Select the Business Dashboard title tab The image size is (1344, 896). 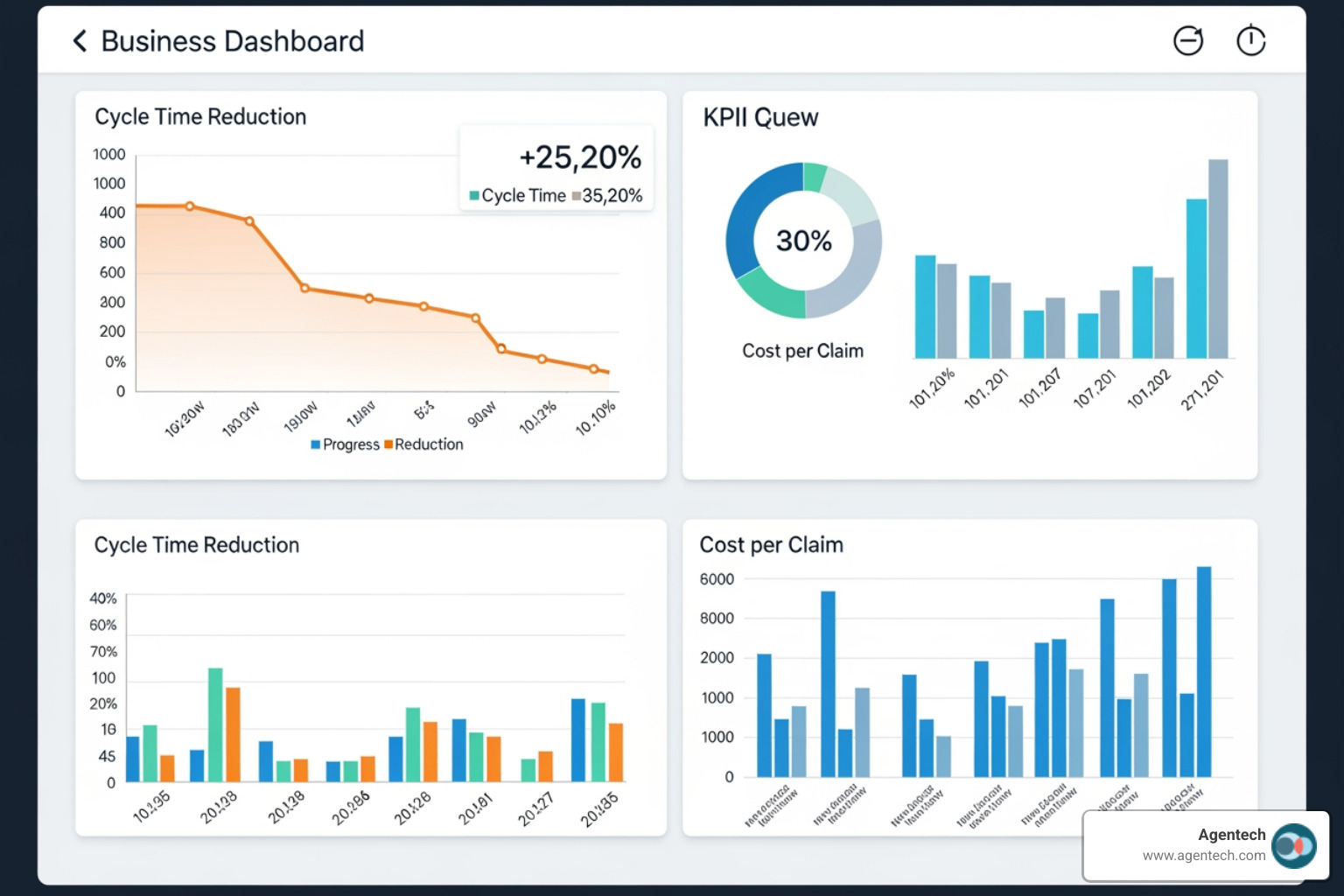click(x=233, y=40)
